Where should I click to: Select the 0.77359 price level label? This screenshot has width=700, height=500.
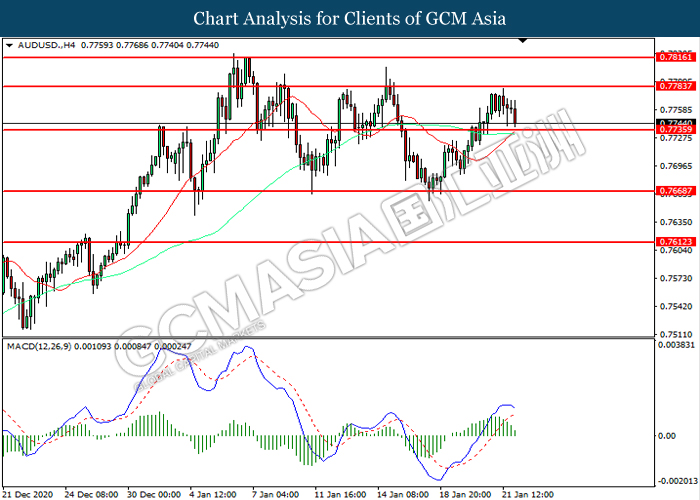point(675,130)
